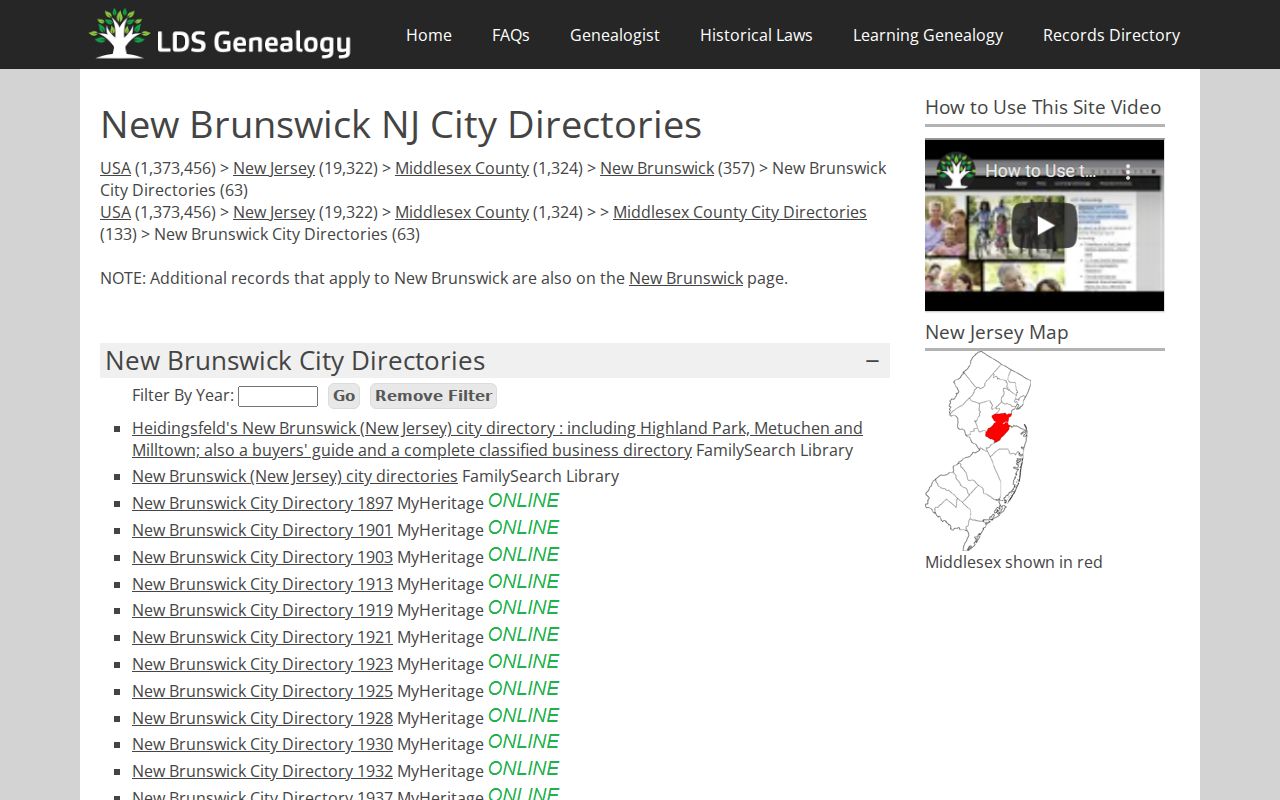This screenshot has width=1280, height=800.
Task: Play the How to Use This Site video
Action: (1044, 225)
